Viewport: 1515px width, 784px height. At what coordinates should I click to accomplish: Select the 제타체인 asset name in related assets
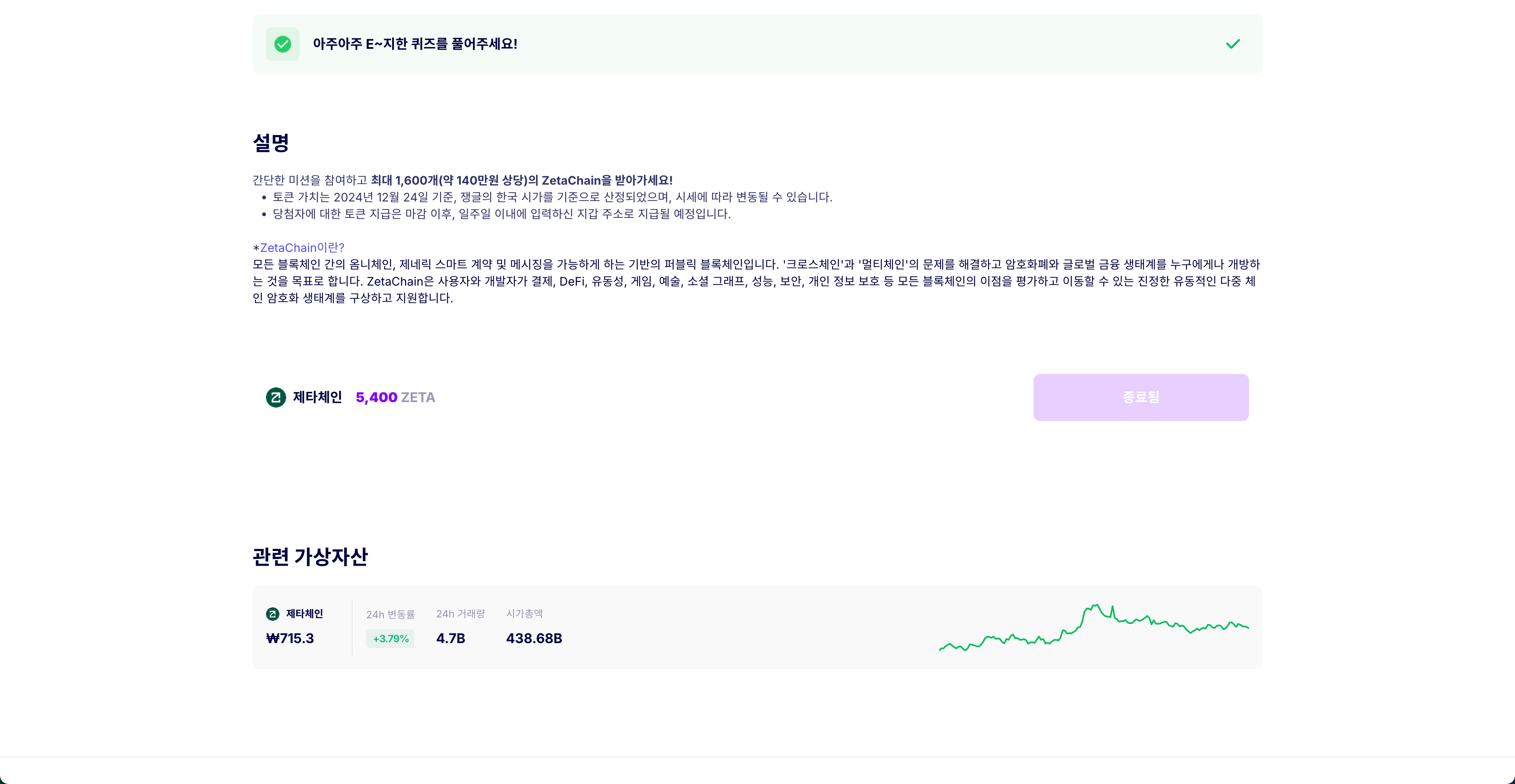(x=304, y=614)
